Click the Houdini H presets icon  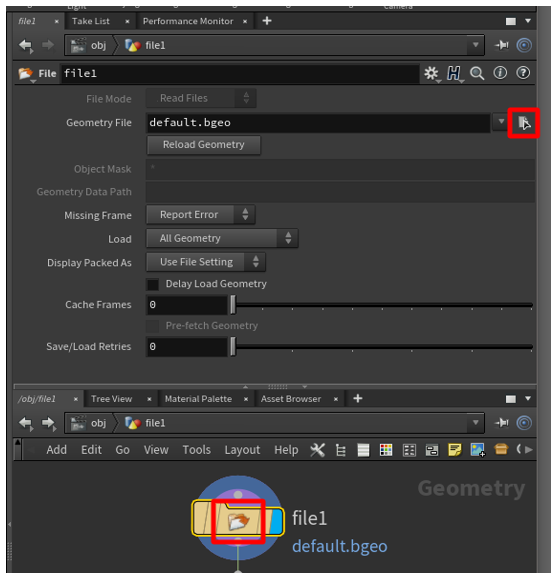point(454,73)
